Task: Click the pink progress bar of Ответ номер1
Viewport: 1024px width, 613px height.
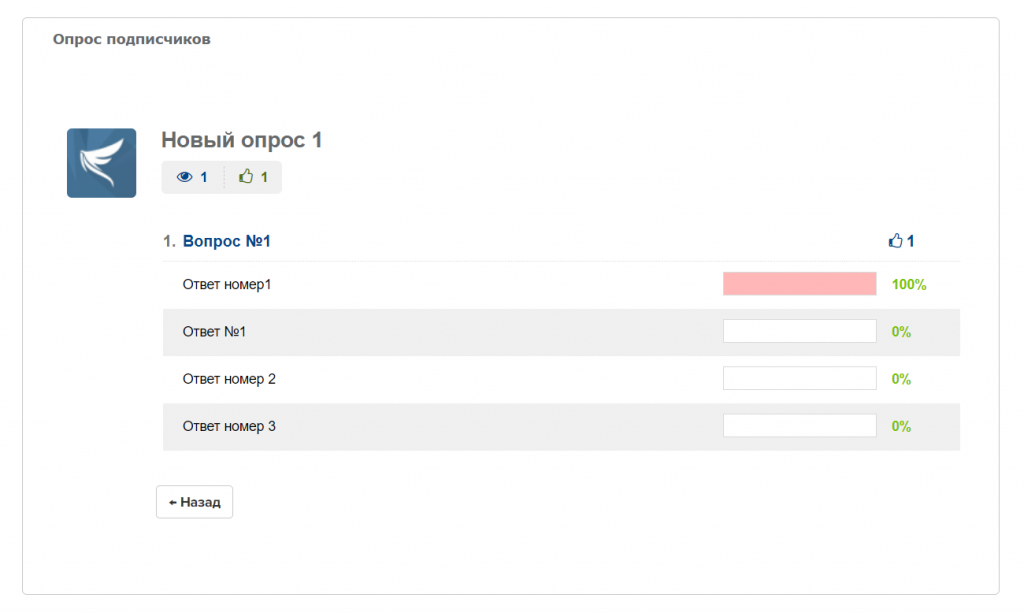Action: click(x=799, y=284)
